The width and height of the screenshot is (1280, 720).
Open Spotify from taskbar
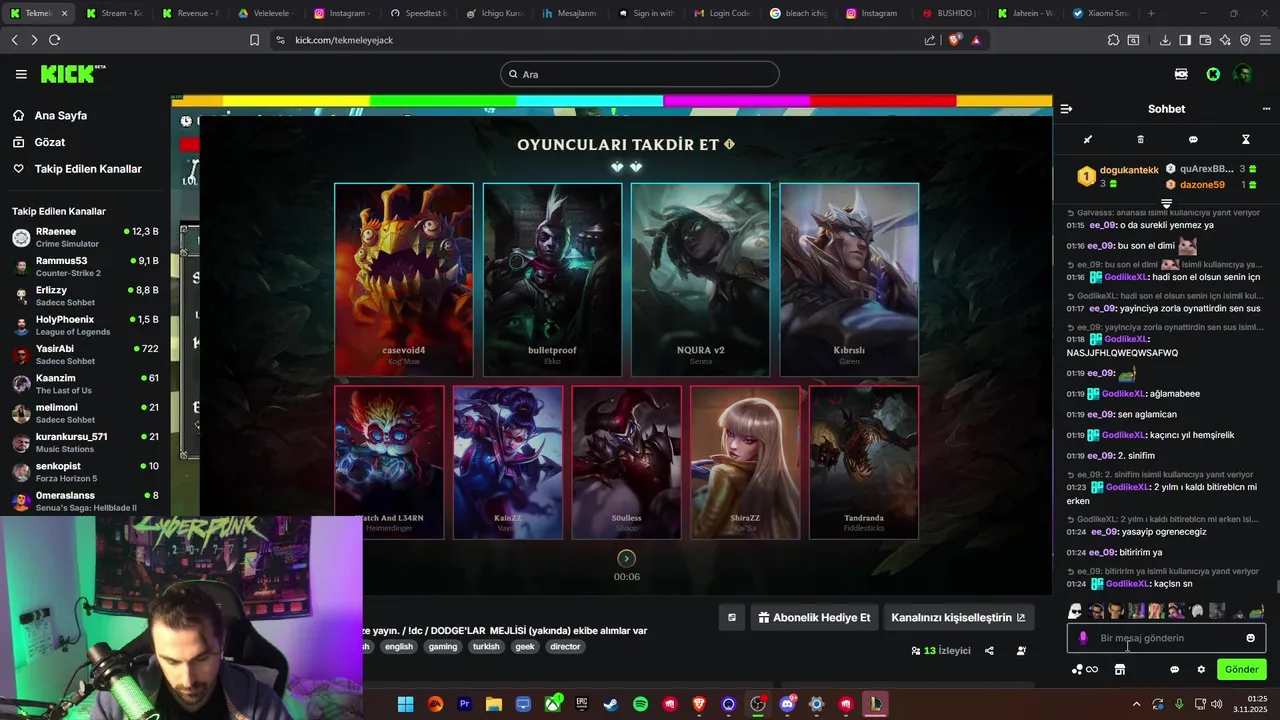[640, 704]
